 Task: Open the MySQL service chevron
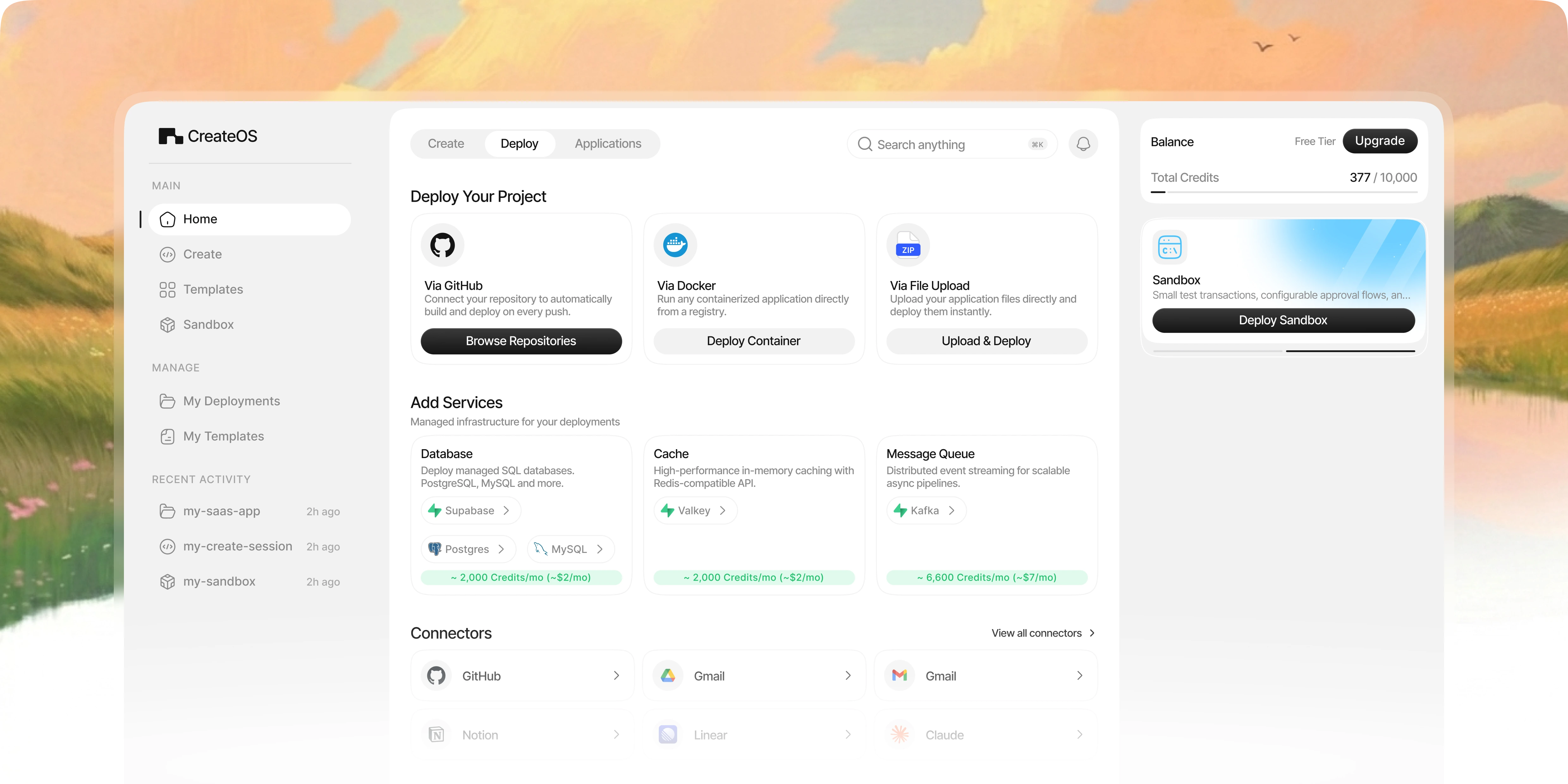tap(601, 548)
